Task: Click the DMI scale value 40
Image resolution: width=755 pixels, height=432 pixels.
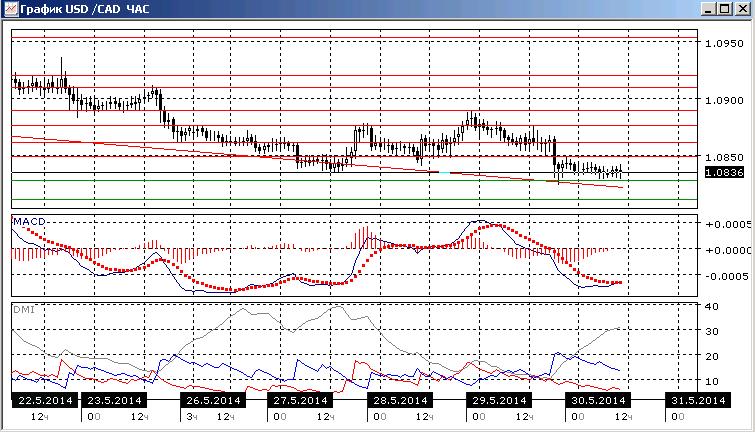Action: tap(712, 306)
